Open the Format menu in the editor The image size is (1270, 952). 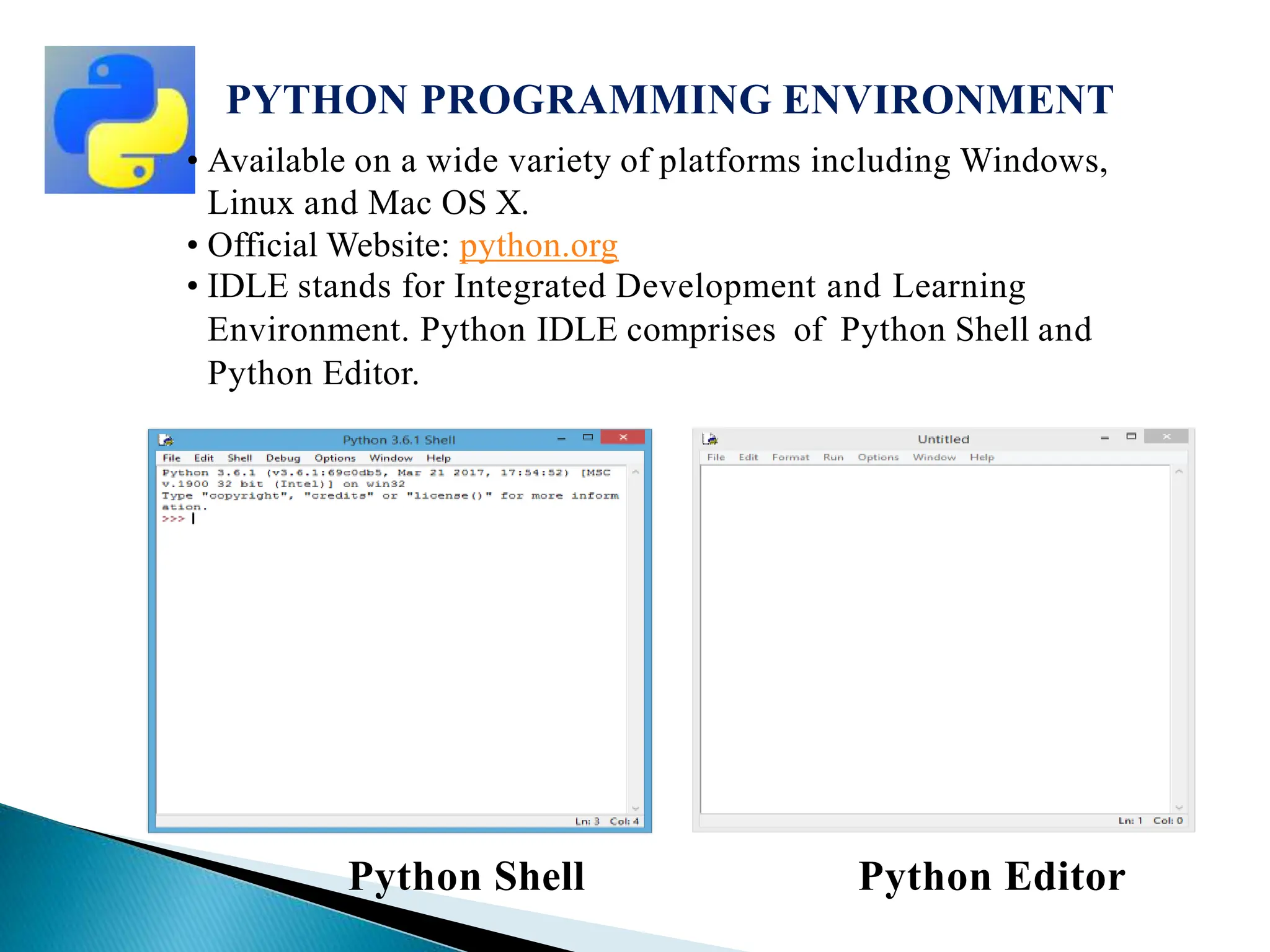tap(790, 457)
